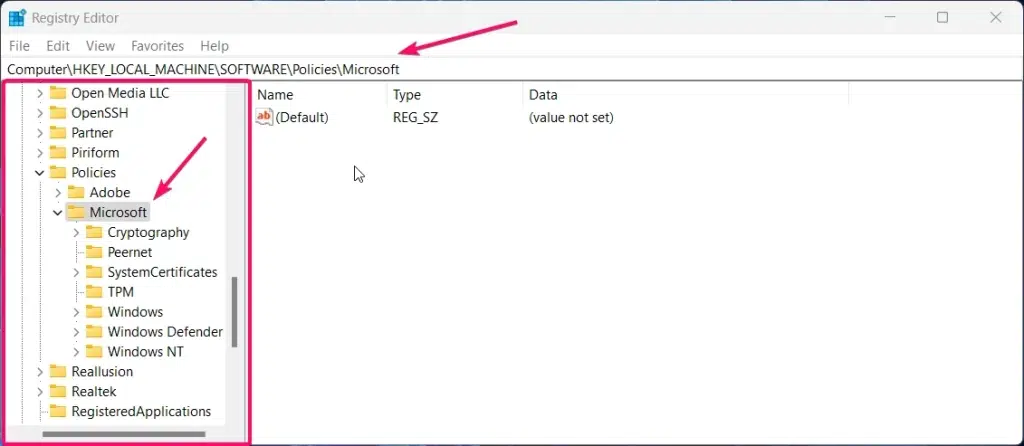
Task: Select the OpenSSH key label
Action: coord(100,113)
